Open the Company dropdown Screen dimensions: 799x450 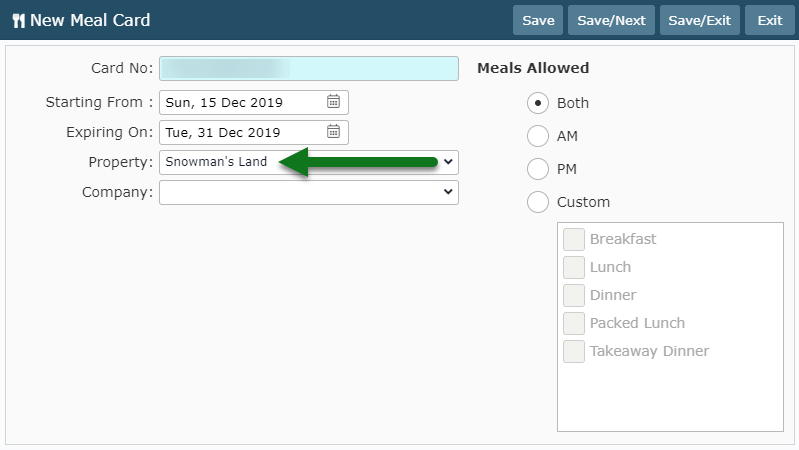(x=309, y=192)
